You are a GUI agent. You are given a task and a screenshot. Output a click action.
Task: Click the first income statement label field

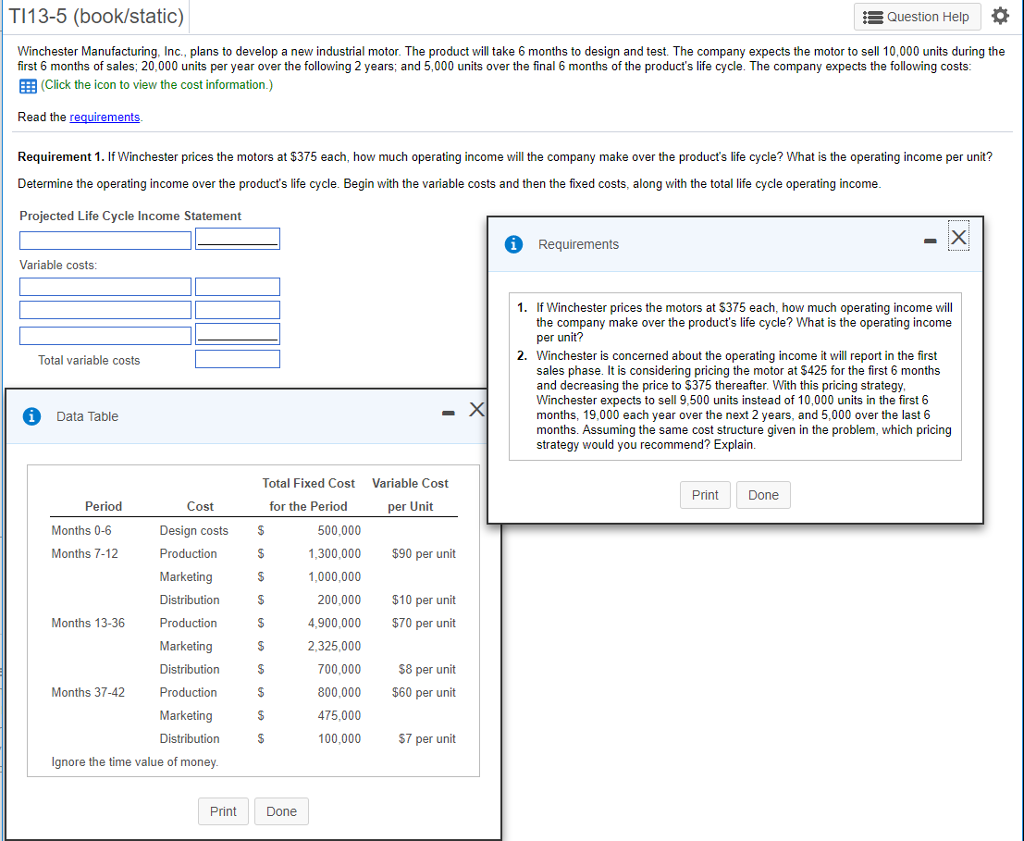[105, 240]
